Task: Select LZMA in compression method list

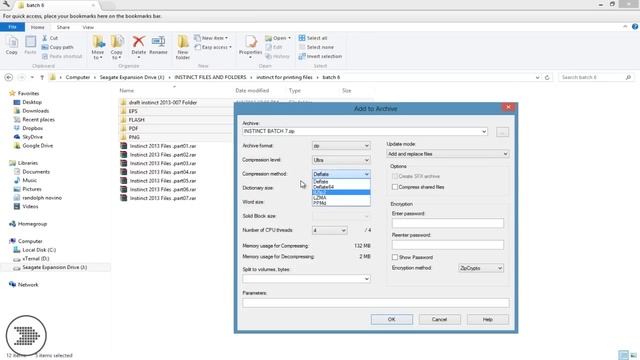Action: [341, 198]
